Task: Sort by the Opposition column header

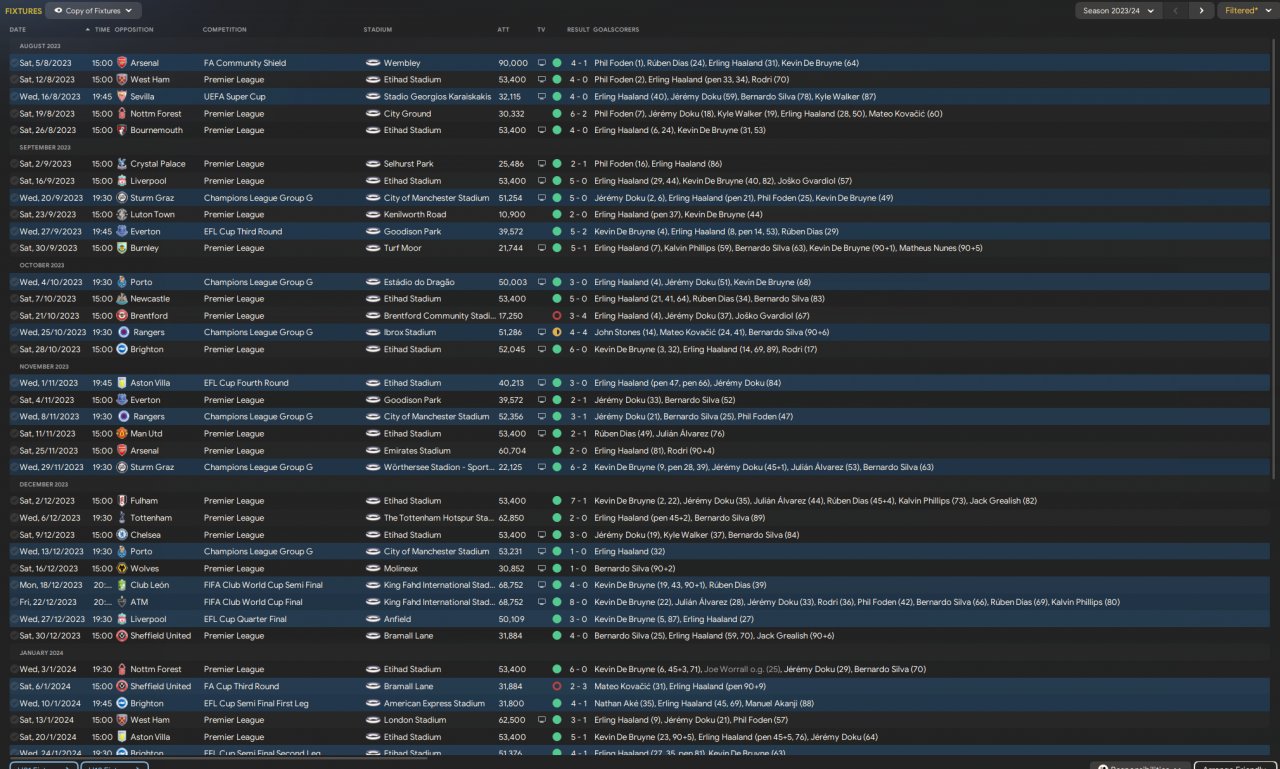Action: (134, 30)
